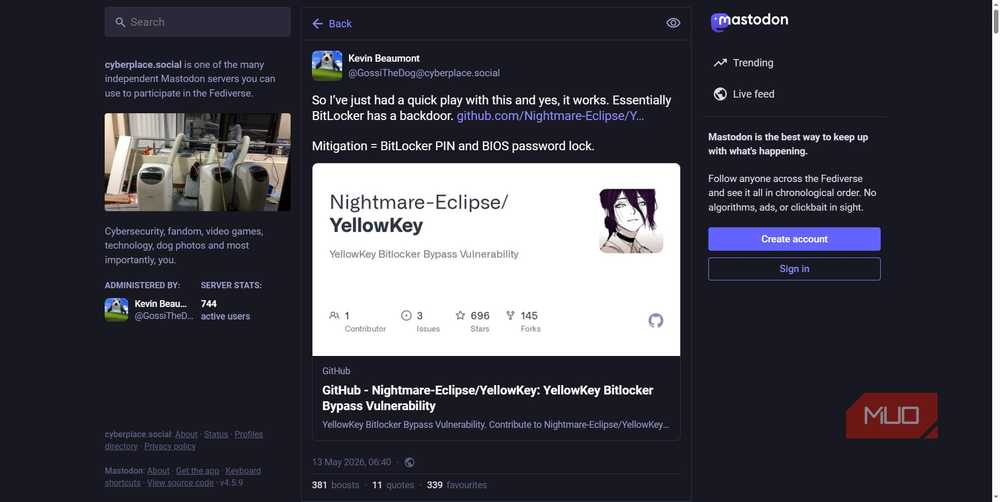Open Kevin Beaumont's post avatar
Screen dimensions: 1000x502
point(327,66)
